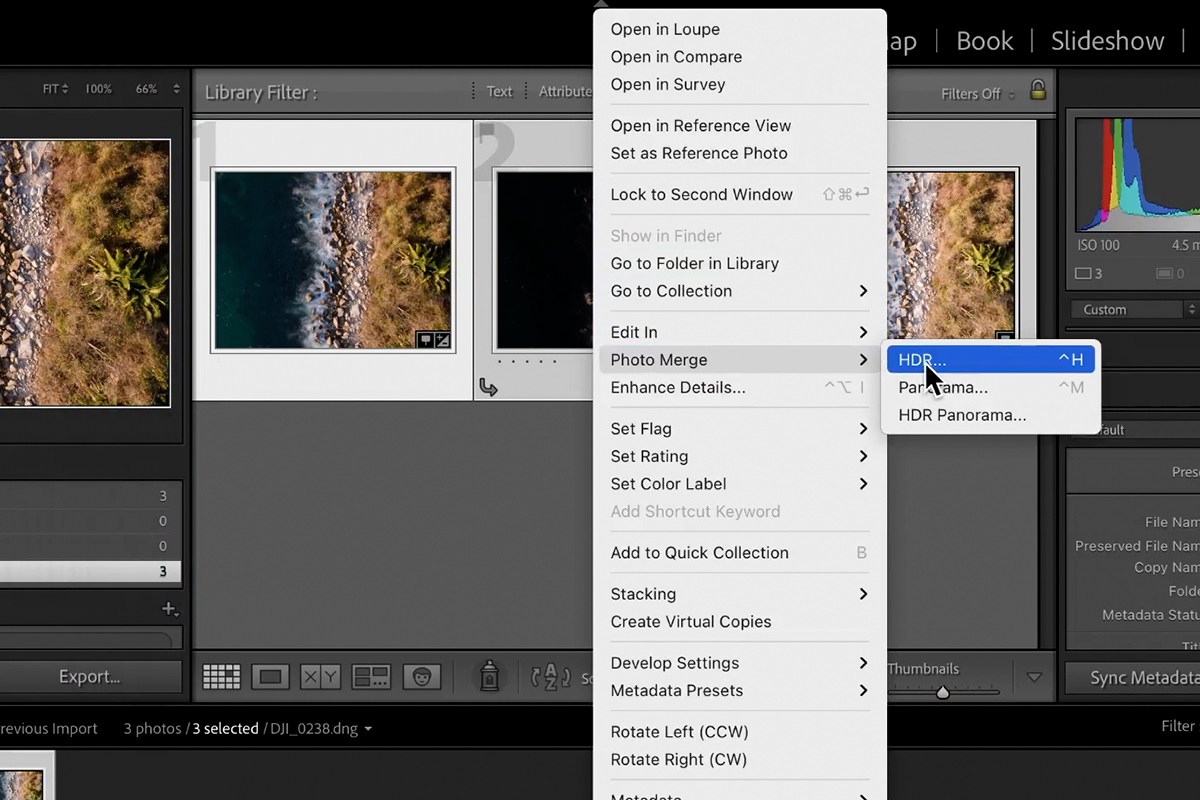Select Text in Library Filter
1200x800 pixels.
coord(499,91)
